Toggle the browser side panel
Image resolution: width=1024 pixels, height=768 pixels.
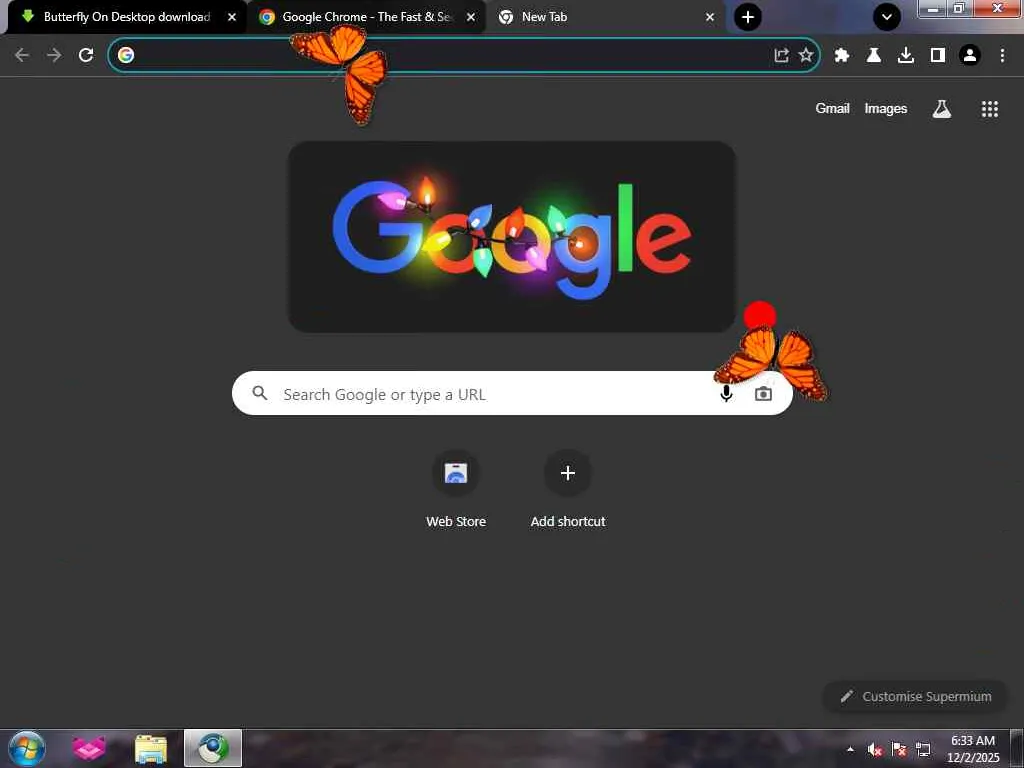(938, 55)
